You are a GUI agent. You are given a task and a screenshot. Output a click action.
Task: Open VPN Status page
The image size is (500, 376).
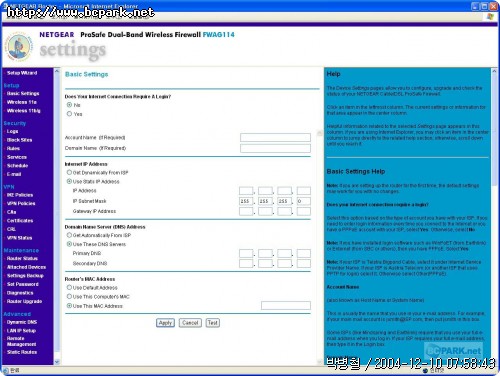(x=19, y=238)
